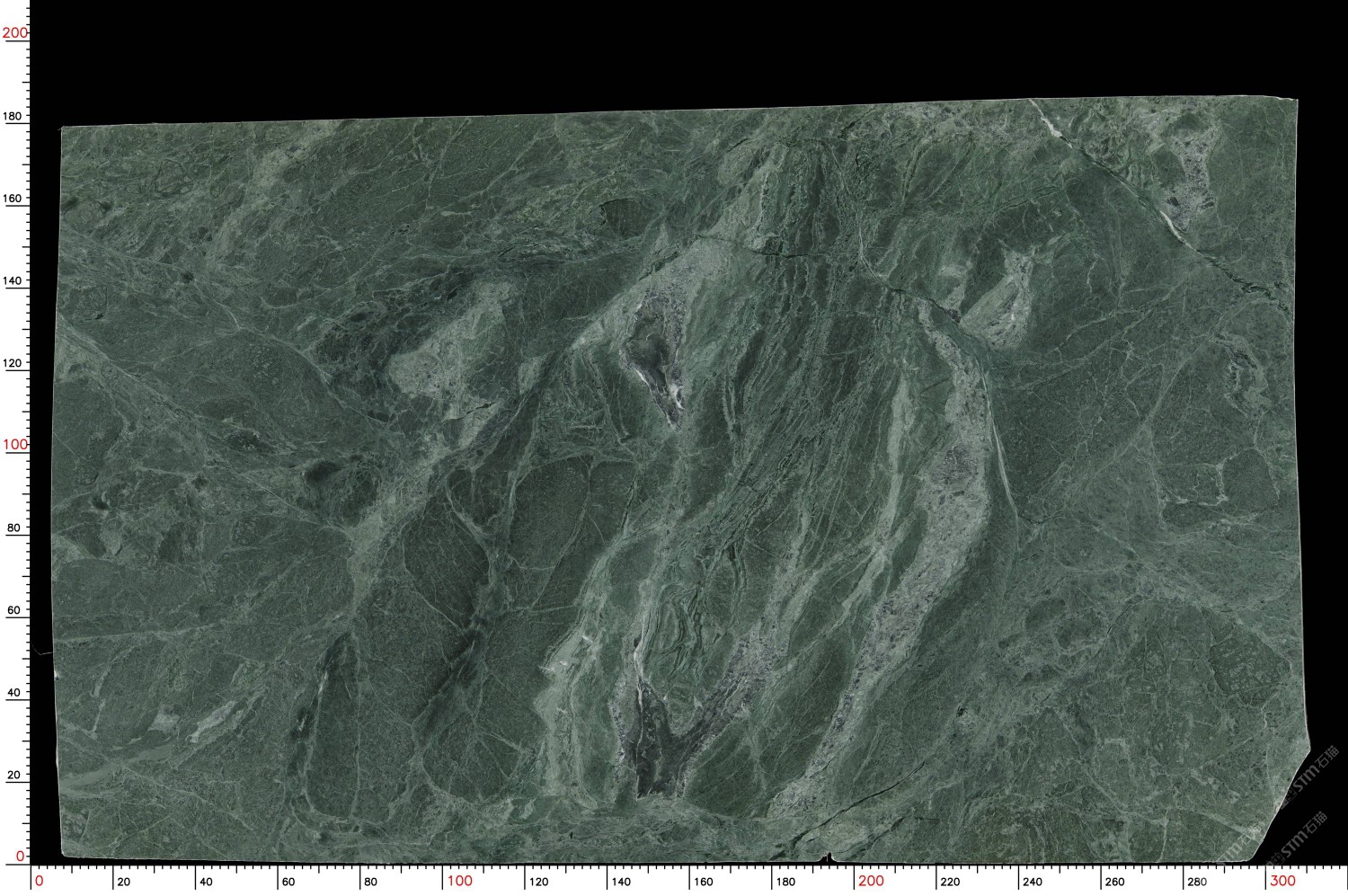Select the 140 label on vertical ruler
The width and height of the screenshot is (1348, 896).
coord(13,280)
